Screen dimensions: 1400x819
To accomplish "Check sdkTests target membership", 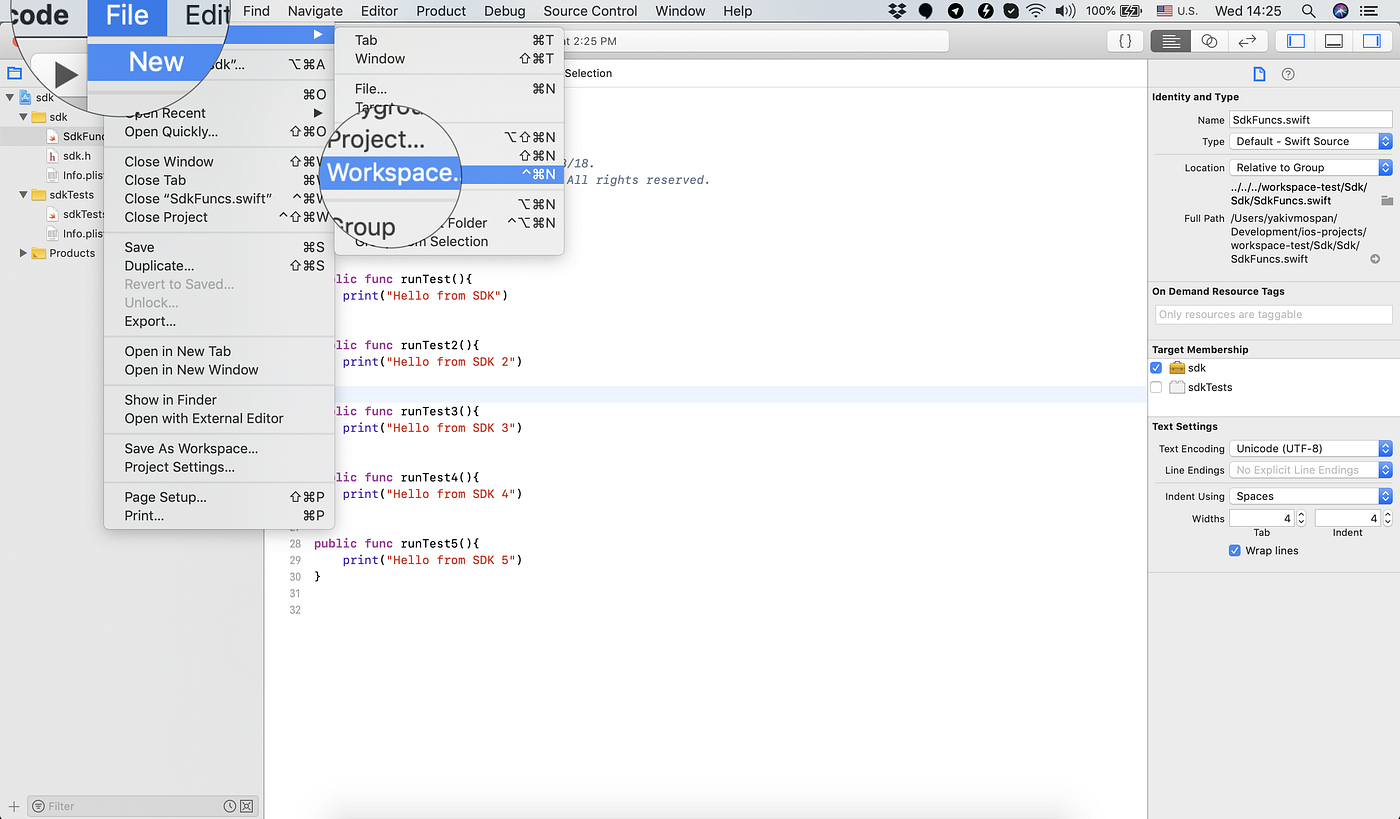I will 1156,387.
